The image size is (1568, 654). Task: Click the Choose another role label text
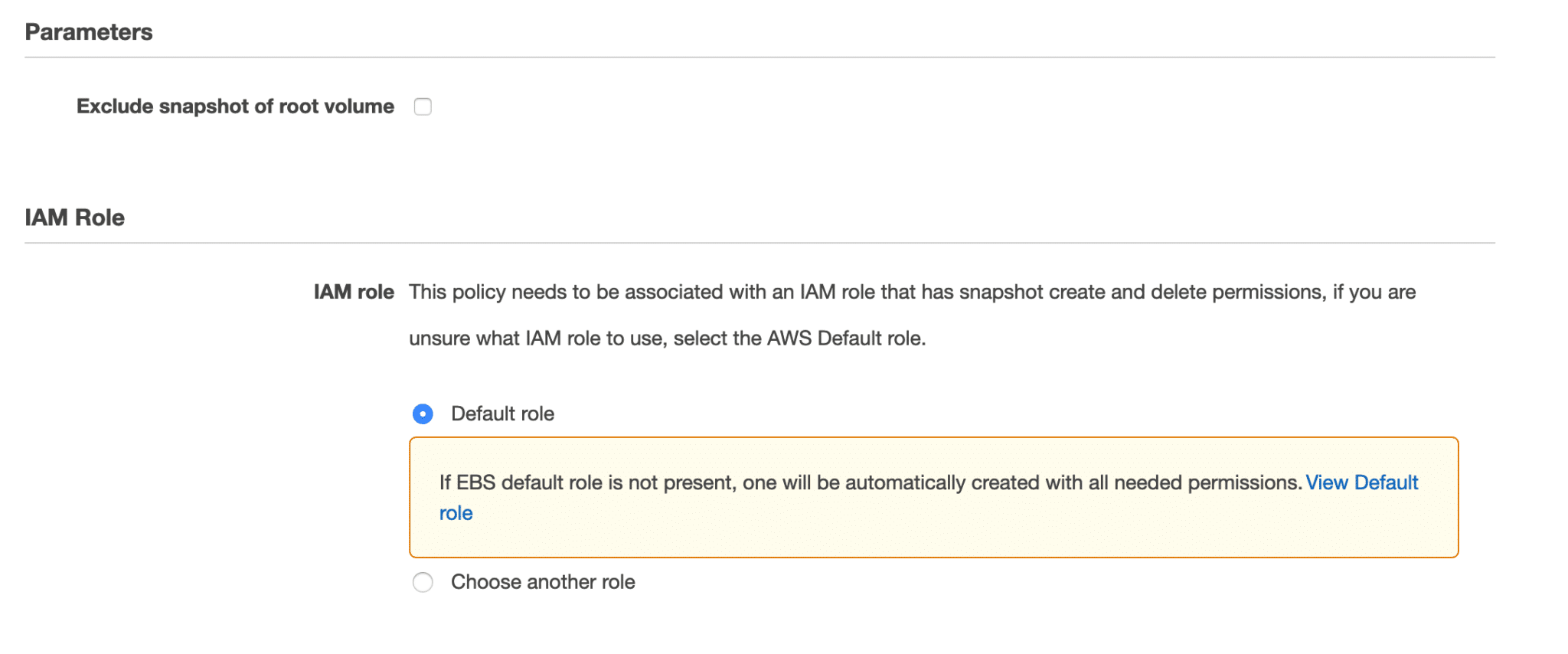tap(543, 582)
